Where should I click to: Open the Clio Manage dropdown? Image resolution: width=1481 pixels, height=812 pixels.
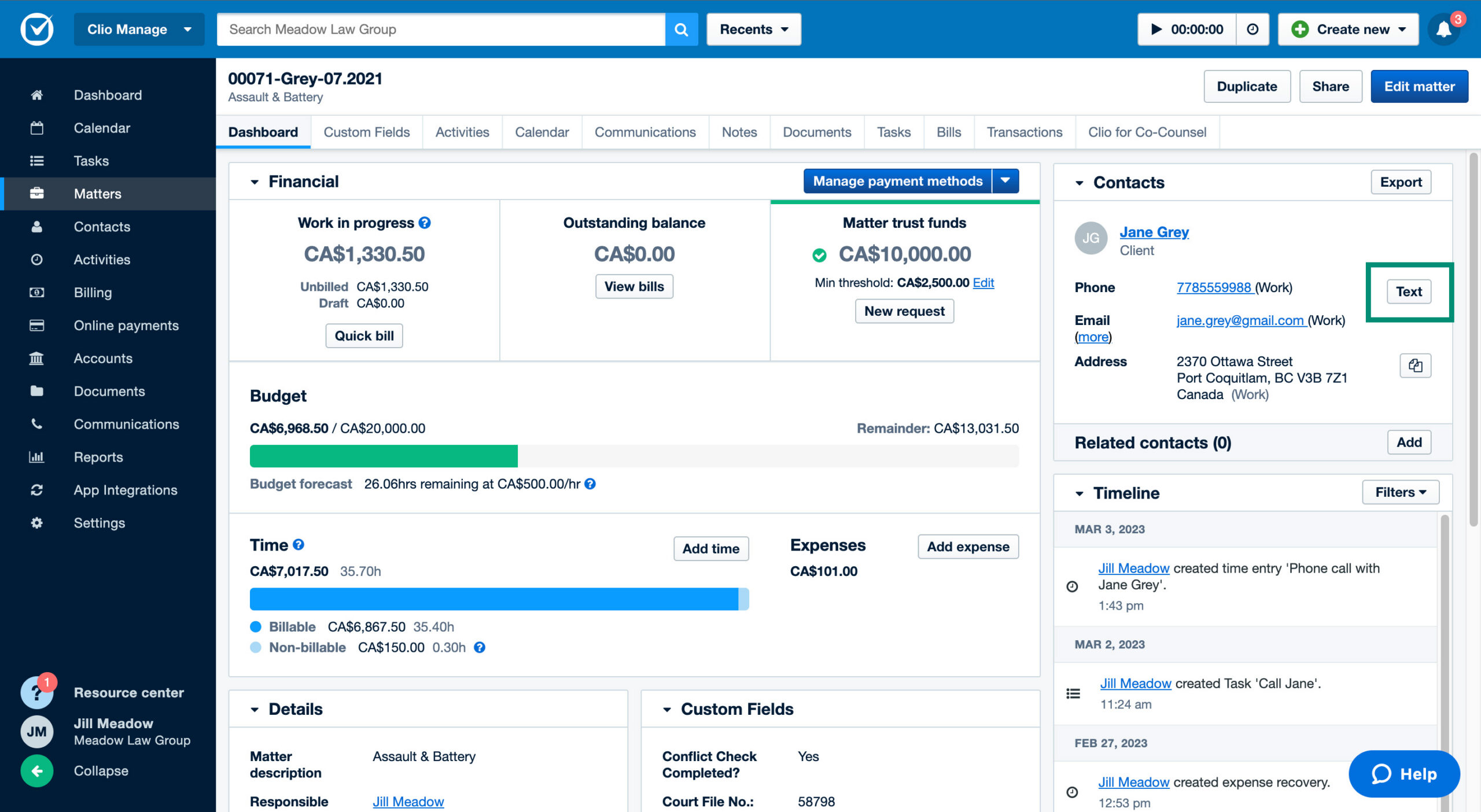[x=139, y=29]
